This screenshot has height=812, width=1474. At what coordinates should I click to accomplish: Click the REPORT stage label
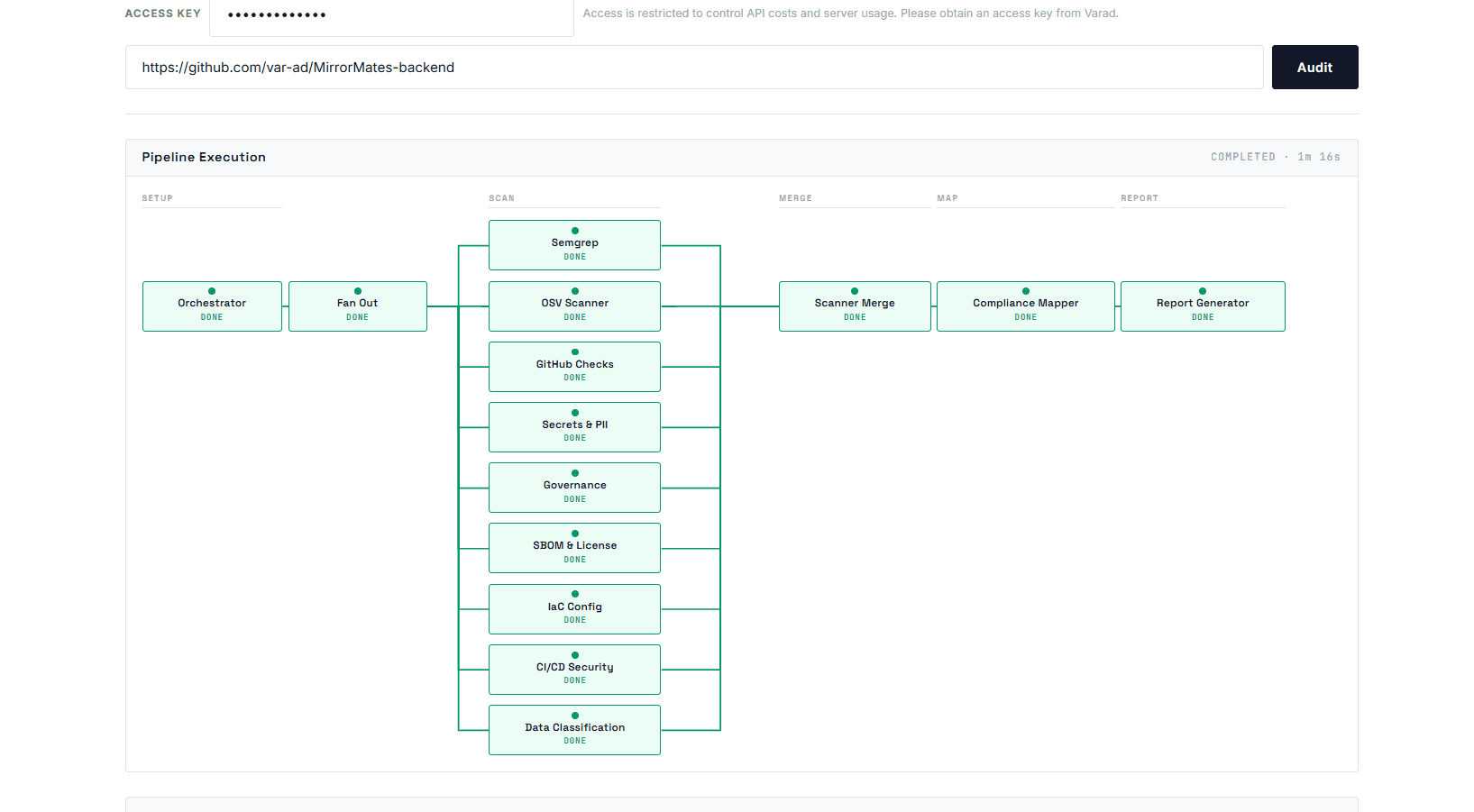click(x=1140, y=198)
